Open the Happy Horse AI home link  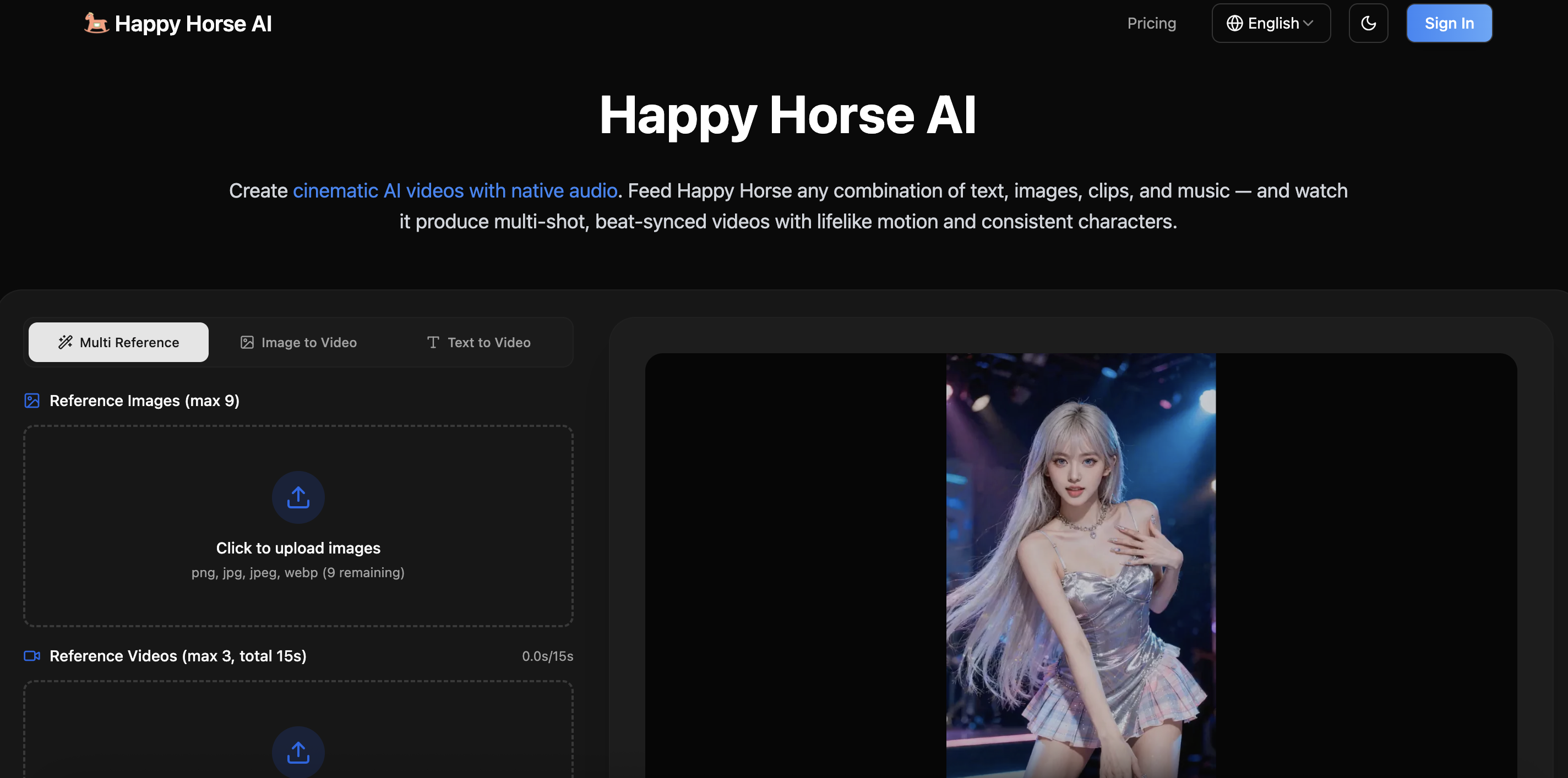(178, 23)
